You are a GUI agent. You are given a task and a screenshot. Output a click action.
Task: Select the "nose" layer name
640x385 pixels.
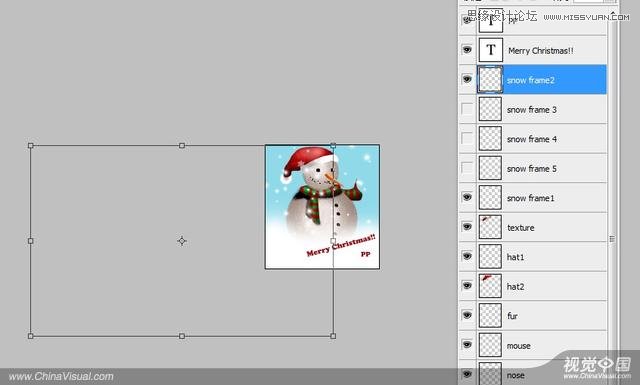coord(515,375)
